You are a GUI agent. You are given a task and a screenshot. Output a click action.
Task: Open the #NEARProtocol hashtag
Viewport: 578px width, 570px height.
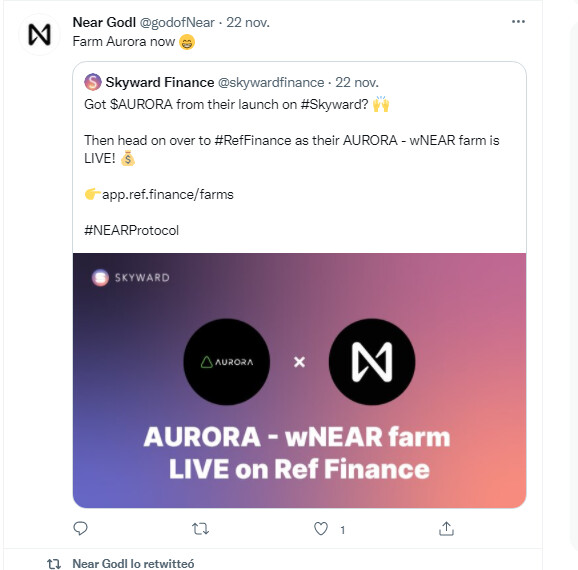[x=132, y=230]
